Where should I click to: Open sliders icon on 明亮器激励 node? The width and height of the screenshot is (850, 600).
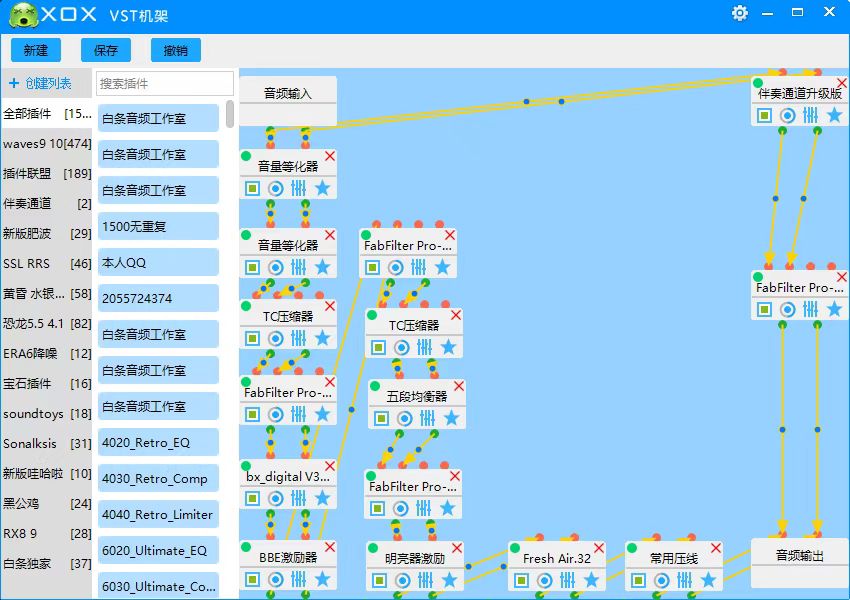click(x=426, y=580)
